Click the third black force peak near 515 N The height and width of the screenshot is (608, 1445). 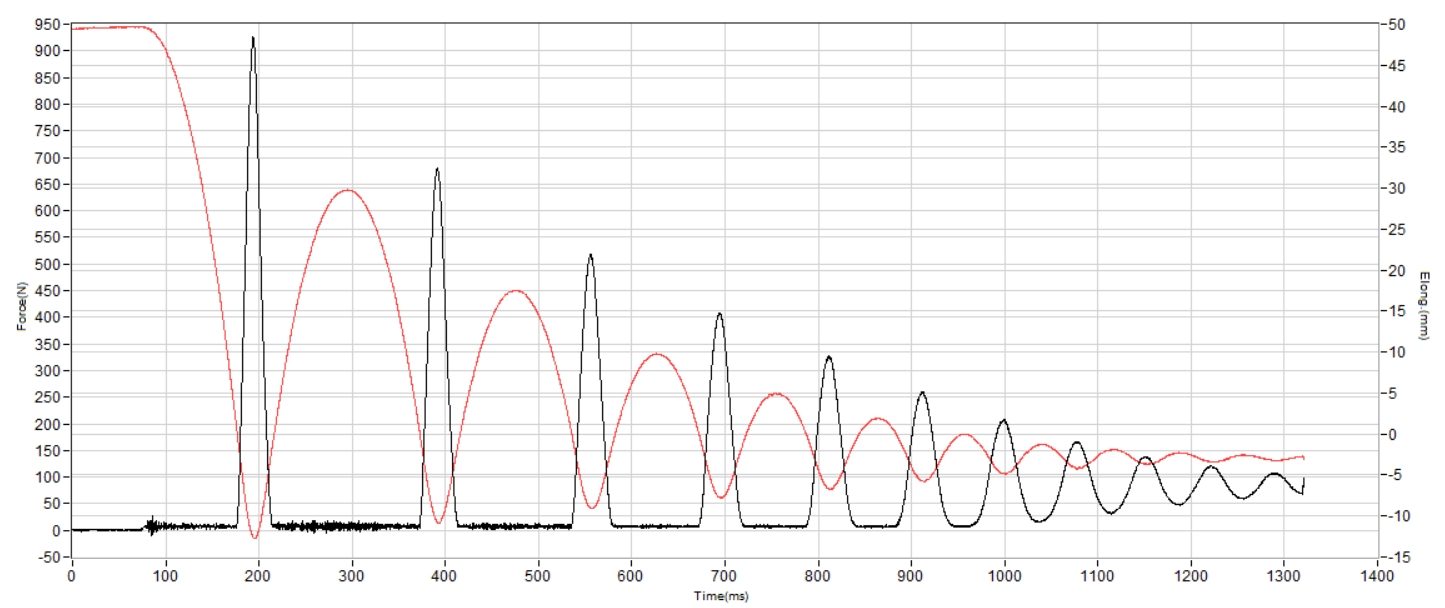tap(590, 256)
